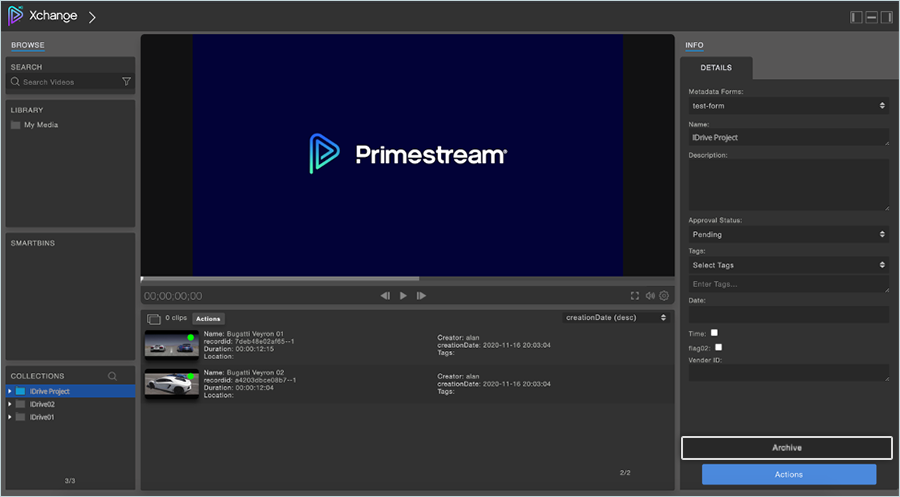Step forward one frame
Screen dimensions: 900x497
(421, 296)
